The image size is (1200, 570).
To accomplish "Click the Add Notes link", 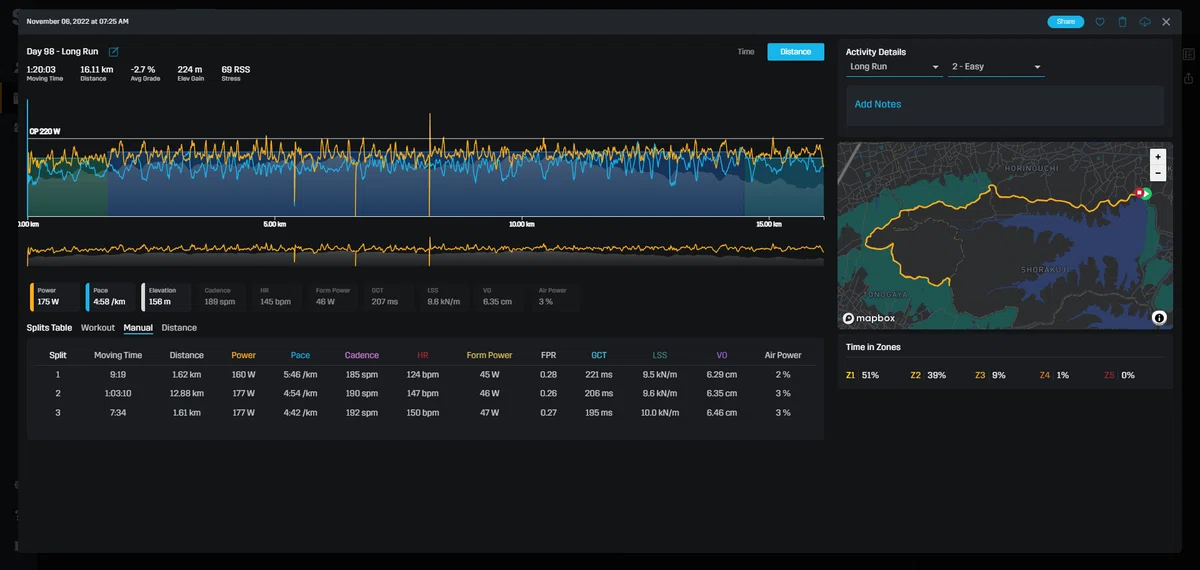I will pyautogui.click(x=878, y=104).
